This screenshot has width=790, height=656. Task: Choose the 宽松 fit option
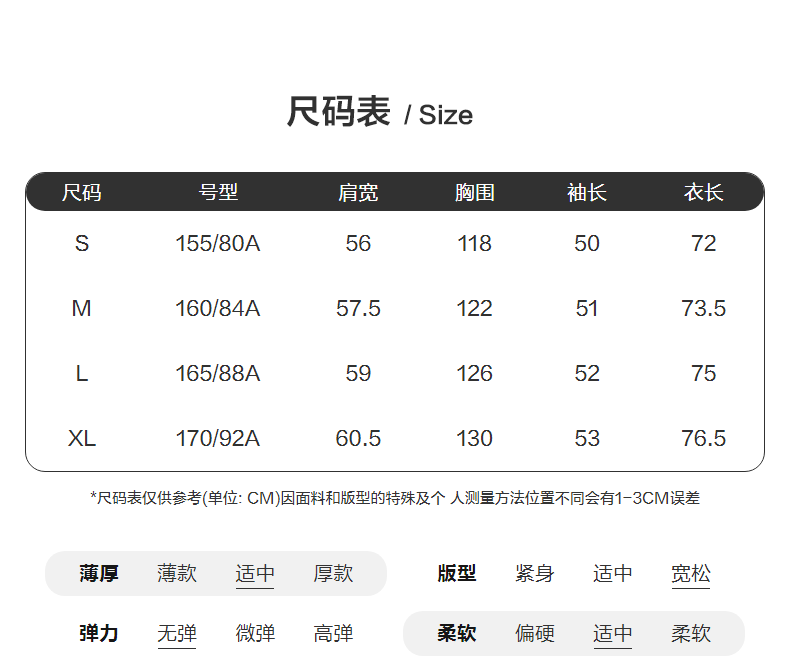[691, 573]
